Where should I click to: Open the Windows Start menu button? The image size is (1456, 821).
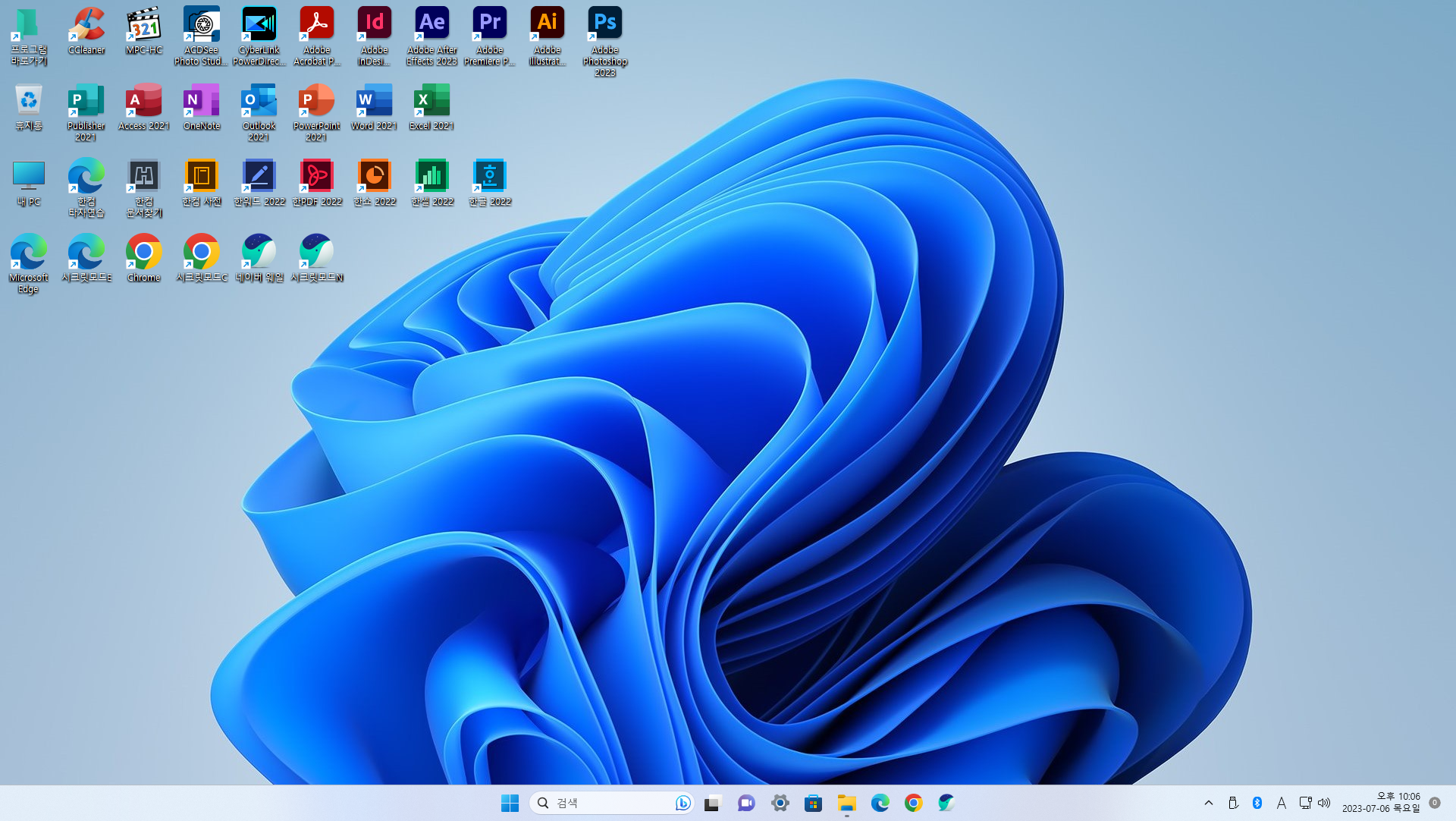510,803
